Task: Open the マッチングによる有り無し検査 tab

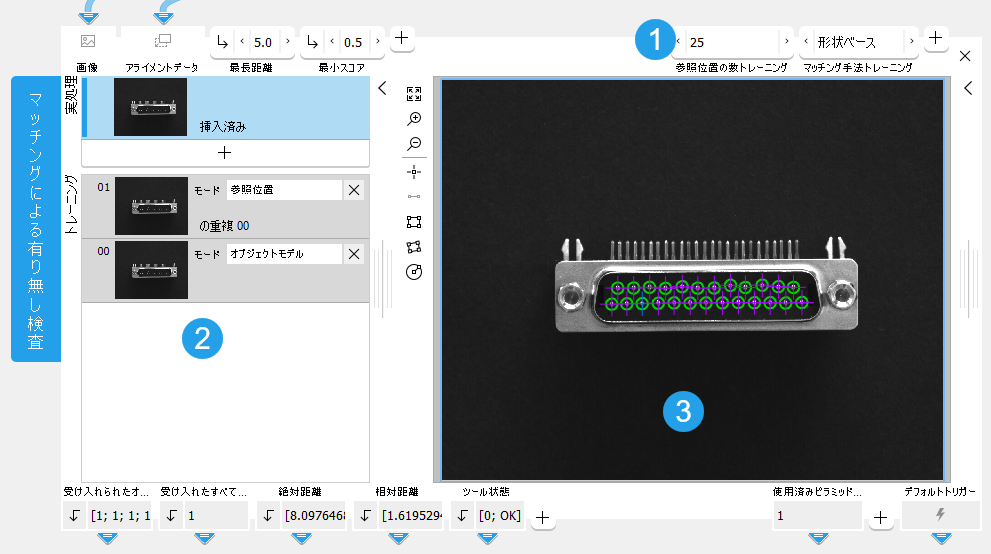Action: (x=35, y=218)
